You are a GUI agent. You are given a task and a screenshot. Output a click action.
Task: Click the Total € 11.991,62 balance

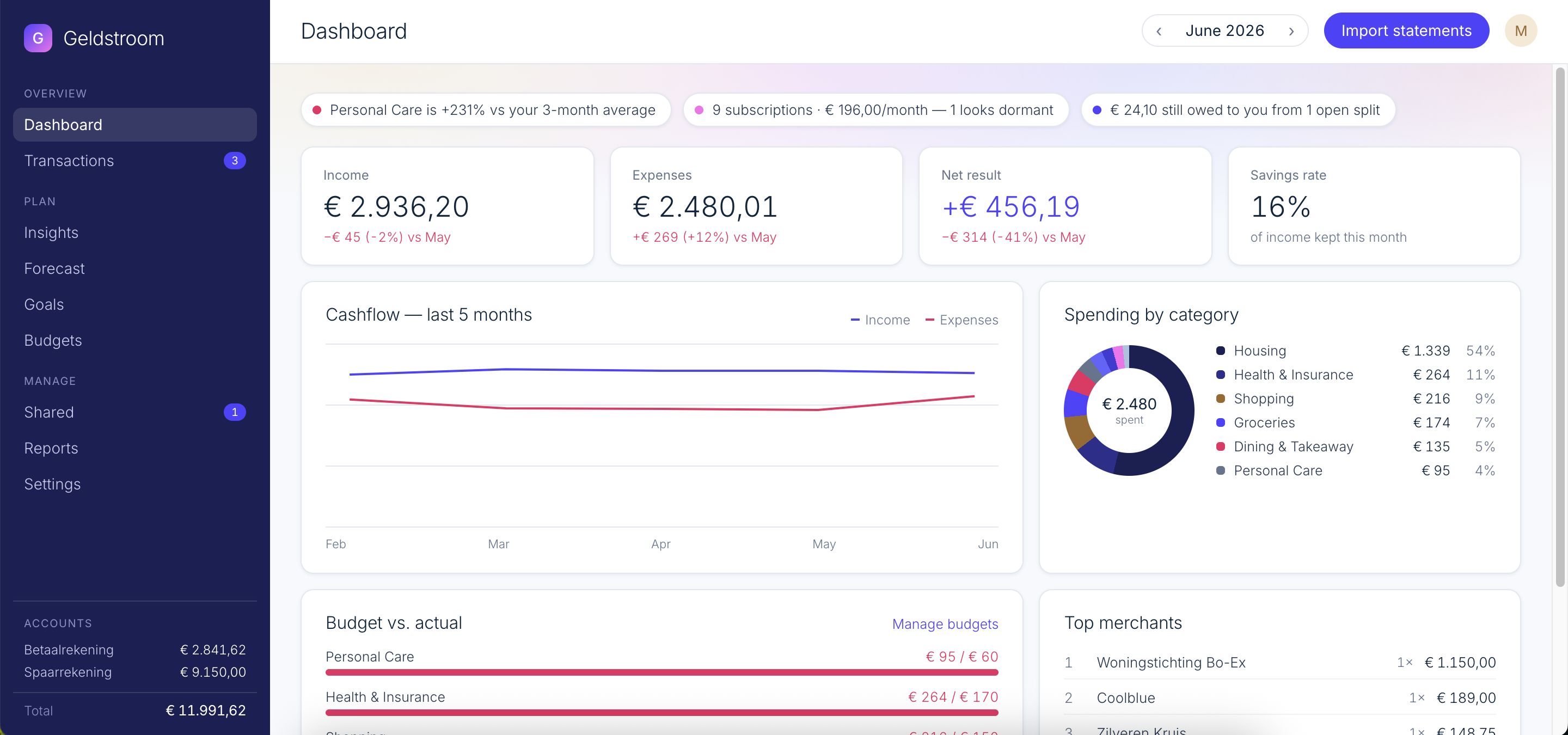tap(206, 710)
